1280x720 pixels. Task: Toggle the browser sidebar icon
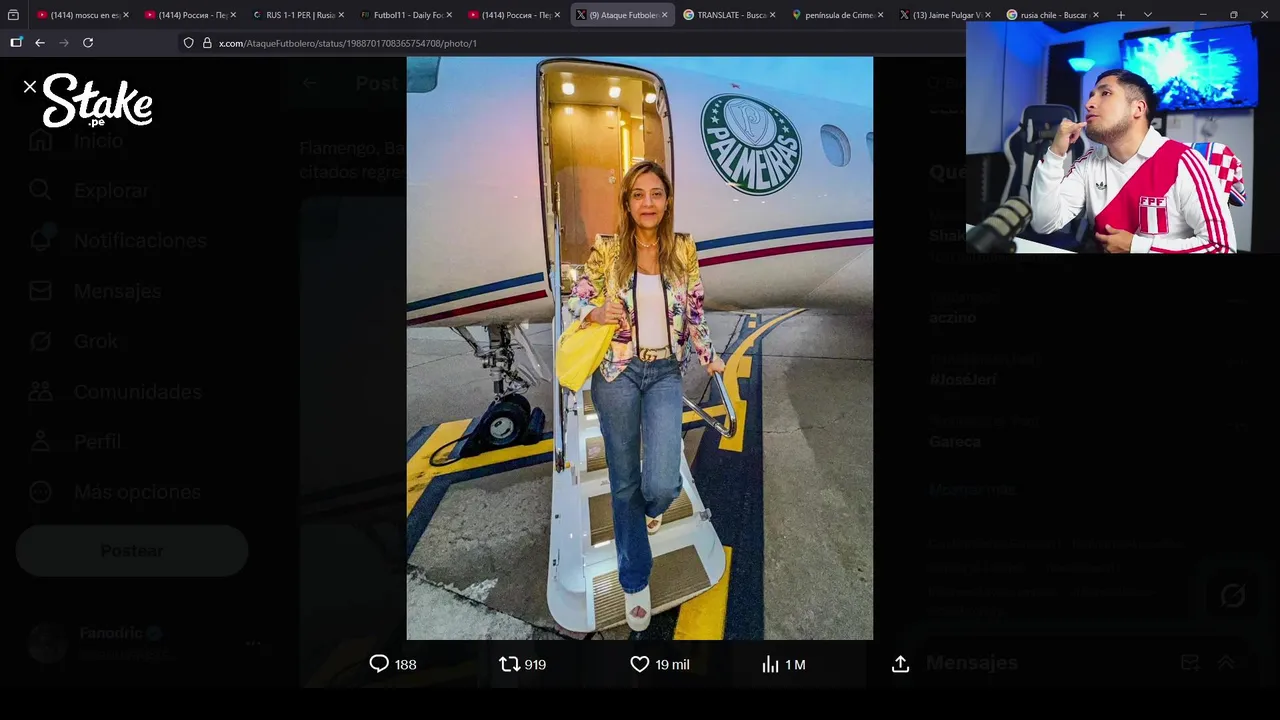coord(16,43)
